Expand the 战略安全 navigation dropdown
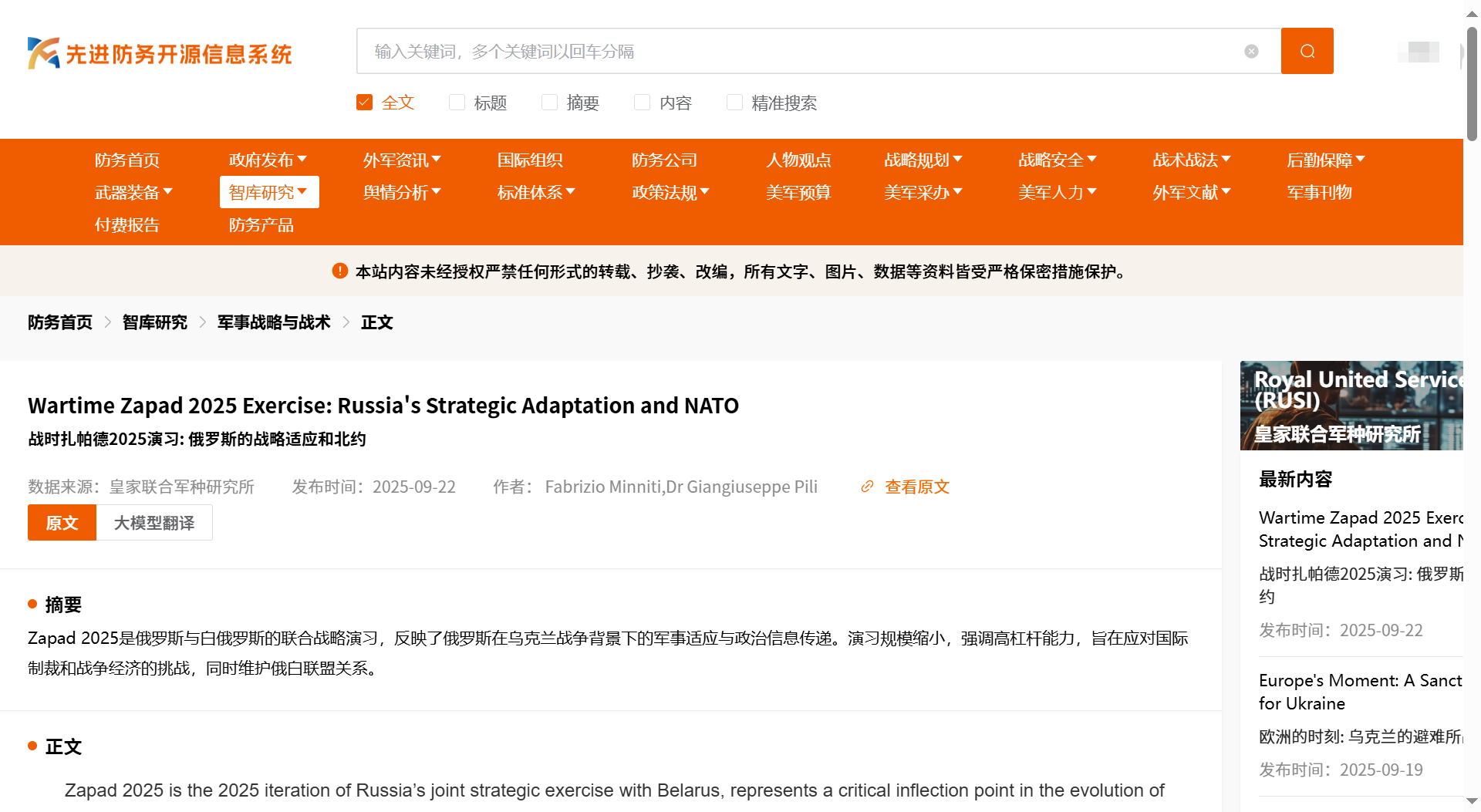Screen dimensions: 1481x812 click(1057, 160)
